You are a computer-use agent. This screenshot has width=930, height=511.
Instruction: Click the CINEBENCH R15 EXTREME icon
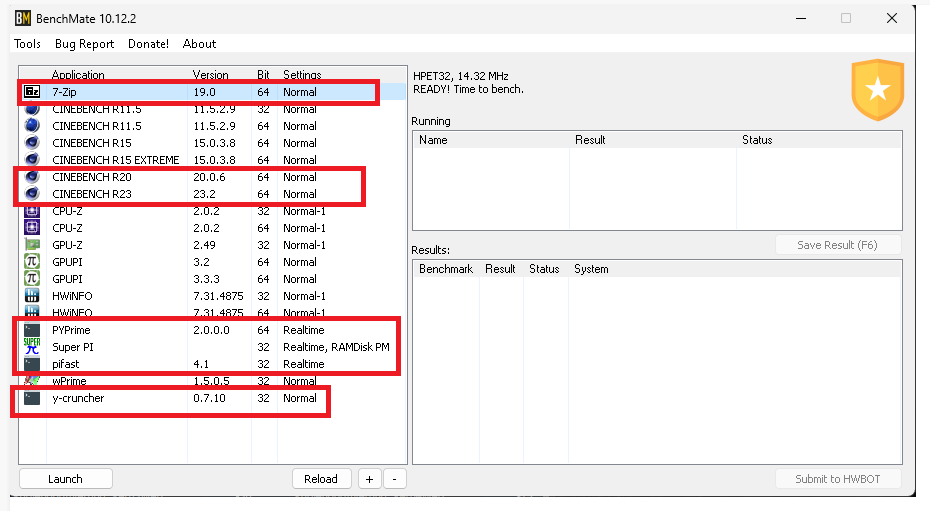click(32, 160)
